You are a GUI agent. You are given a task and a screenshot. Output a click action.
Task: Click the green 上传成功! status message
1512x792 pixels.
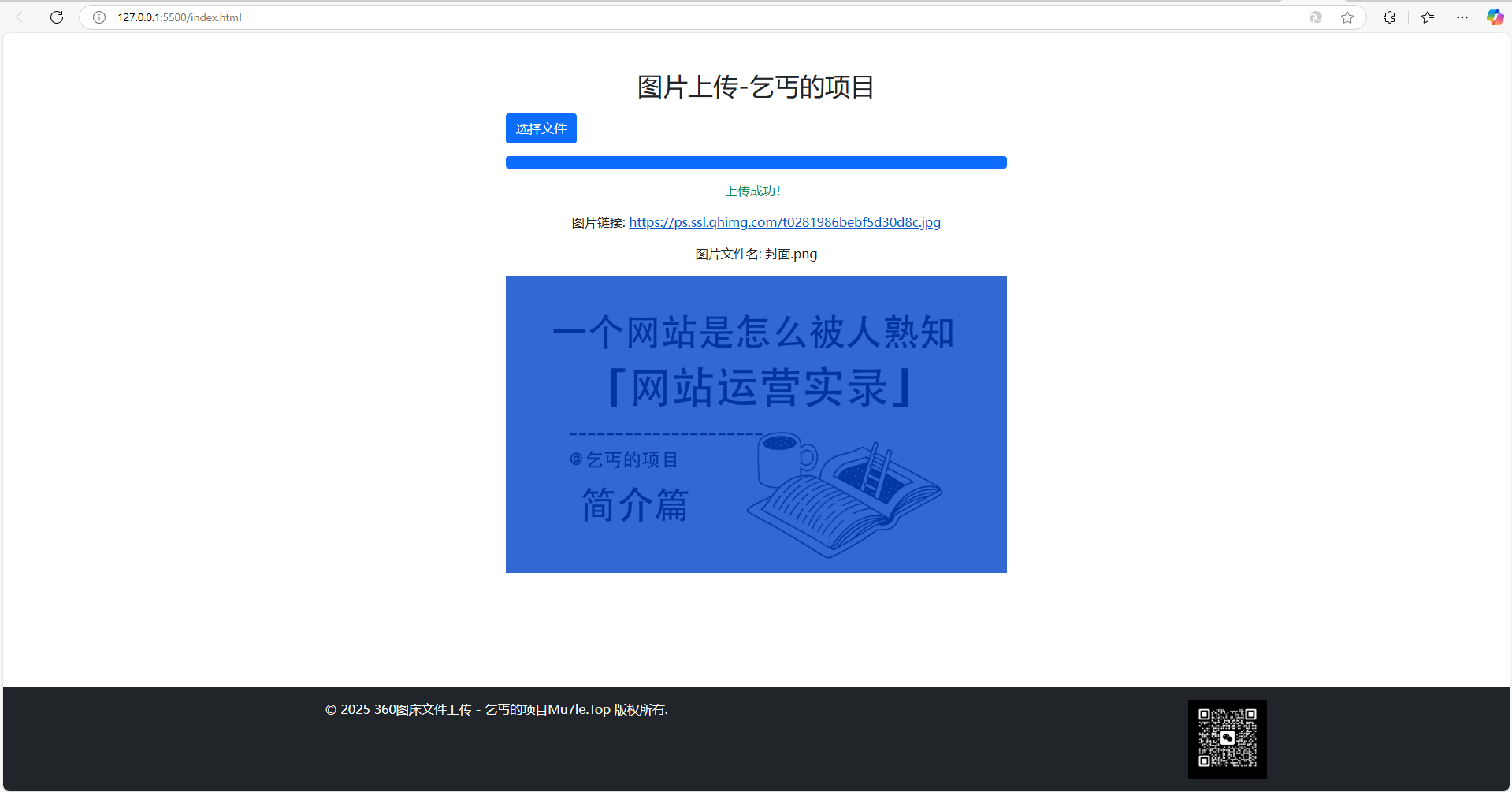752,191
